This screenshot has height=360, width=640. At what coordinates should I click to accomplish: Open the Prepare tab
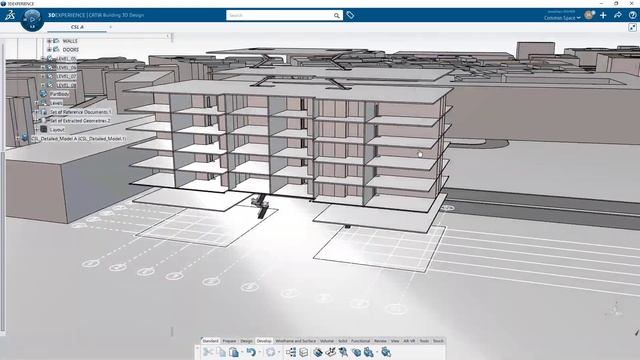coord(229,341)
